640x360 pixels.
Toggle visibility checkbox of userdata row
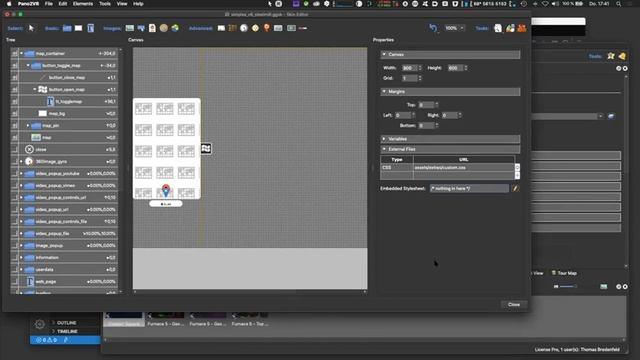coord(15,269)
